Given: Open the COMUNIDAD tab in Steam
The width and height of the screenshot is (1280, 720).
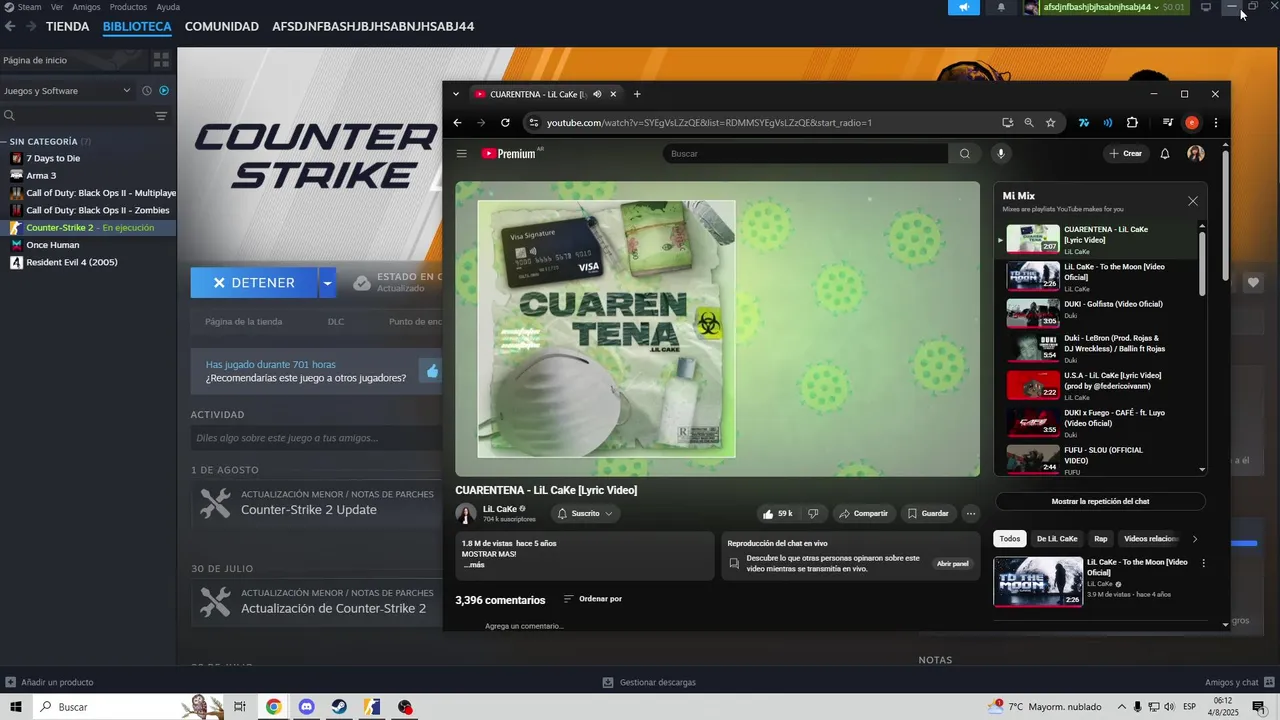Looking at the screenshot, I should coord(222,27).
